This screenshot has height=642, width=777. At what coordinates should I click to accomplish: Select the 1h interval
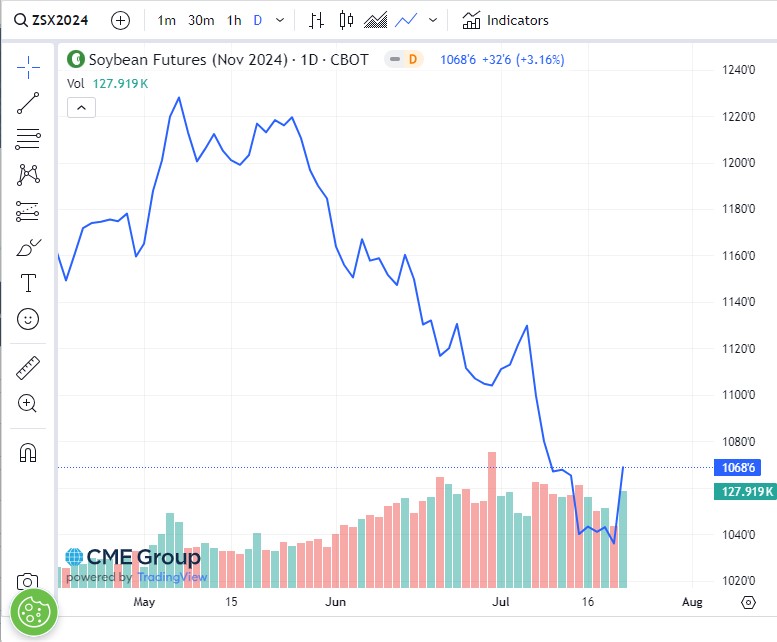click(x=234, y=20)
